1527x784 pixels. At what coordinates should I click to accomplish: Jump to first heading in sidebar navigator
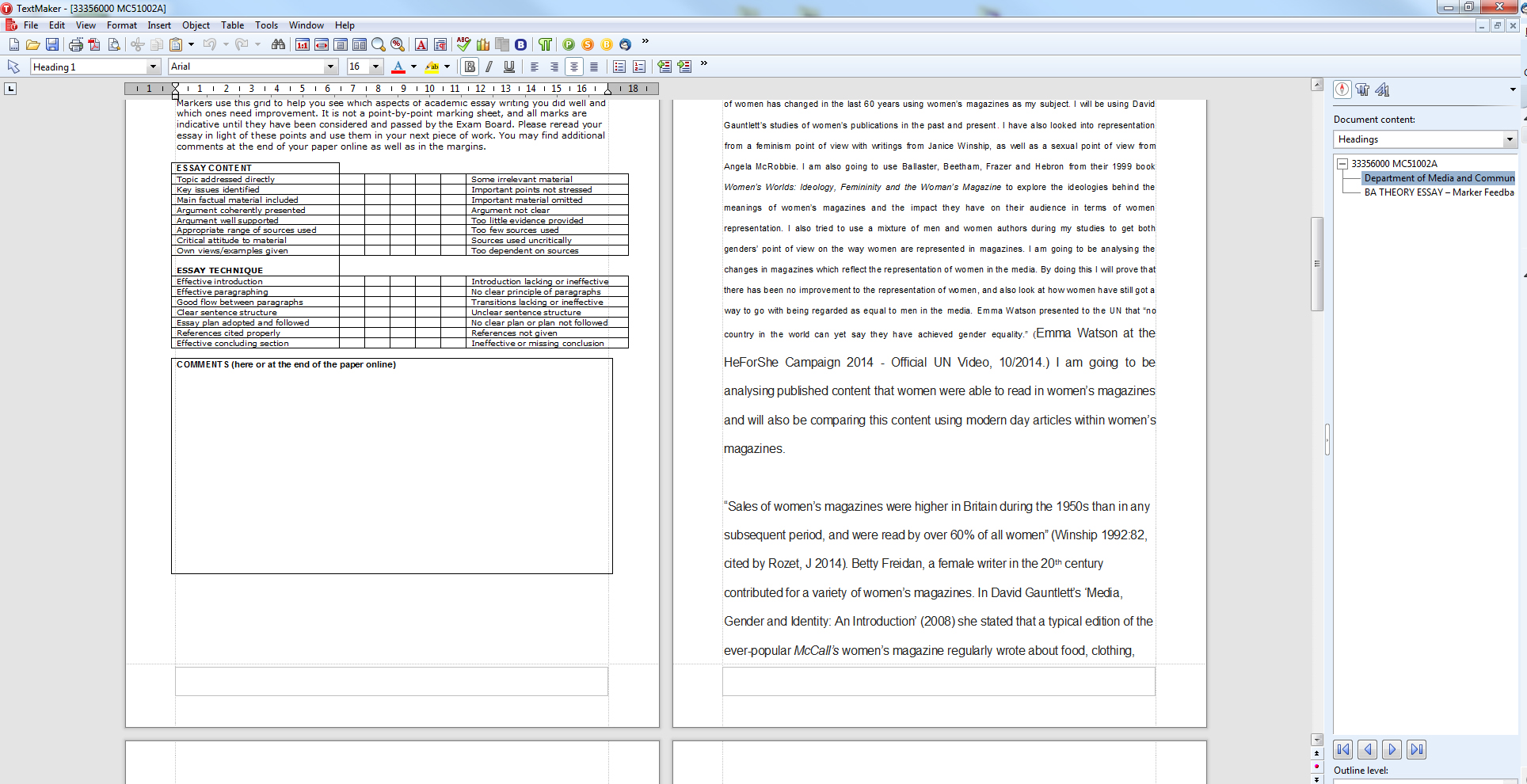tap(1342, 749)
